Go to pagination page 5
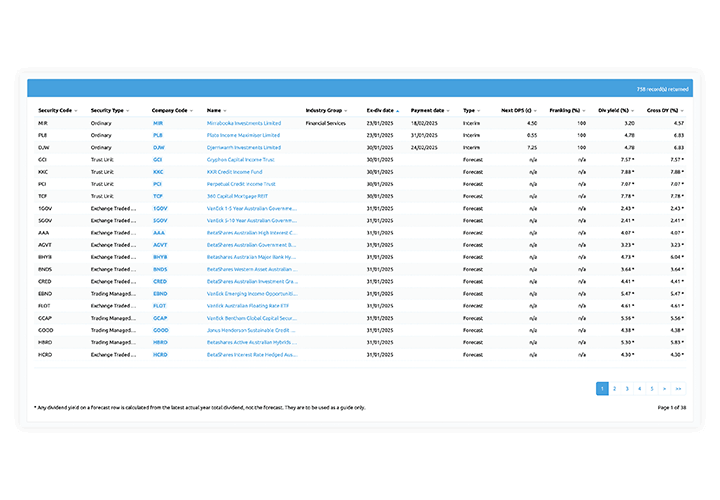This screenshot has width=720, height=500. click(x=652, y=389)
